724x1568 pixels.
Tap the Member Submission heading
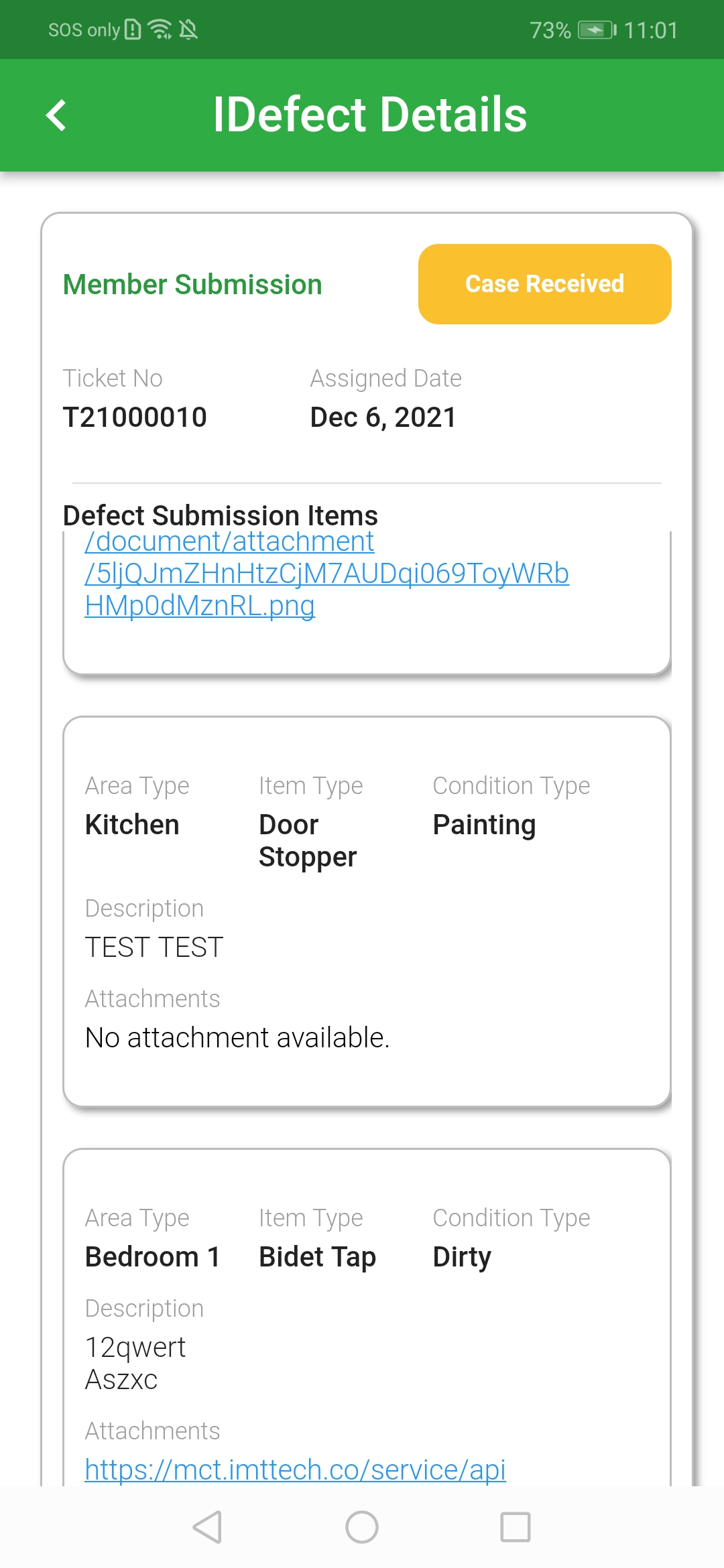click(x=192, y=284)
